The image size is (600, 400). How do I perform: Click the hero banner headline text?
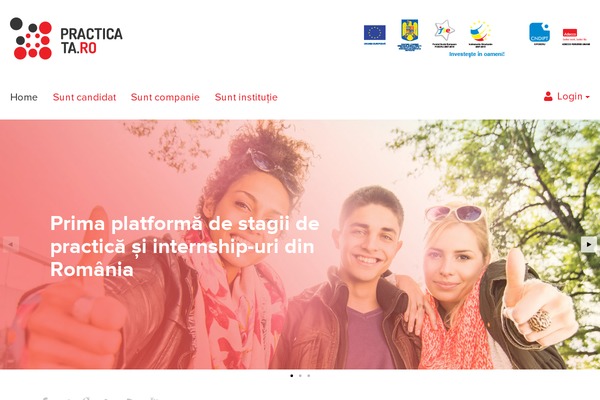184,246
